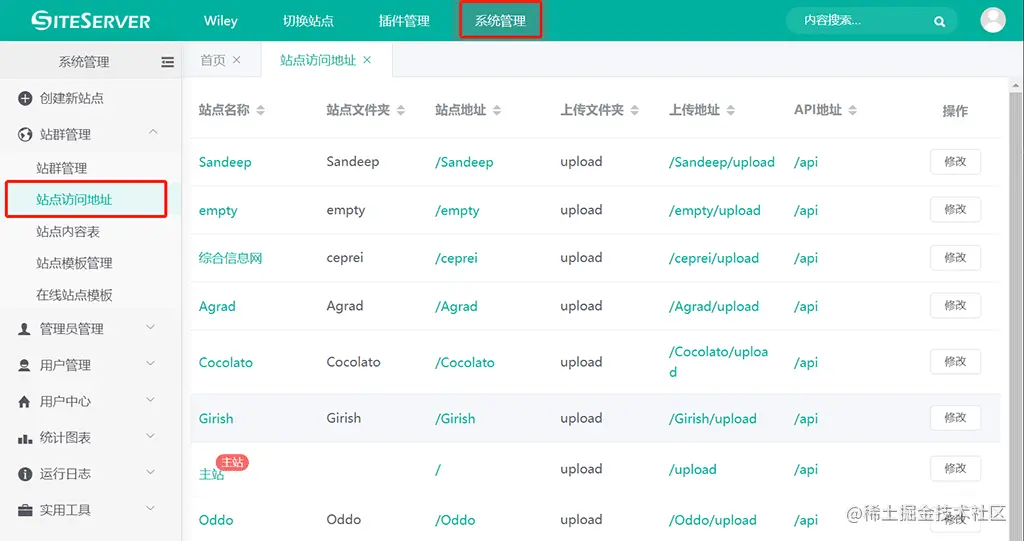Image resolution: width=1024 pixels, height=541 pixels.
Task: Close the 站点访问地址 tab
Action: (367, 59)
